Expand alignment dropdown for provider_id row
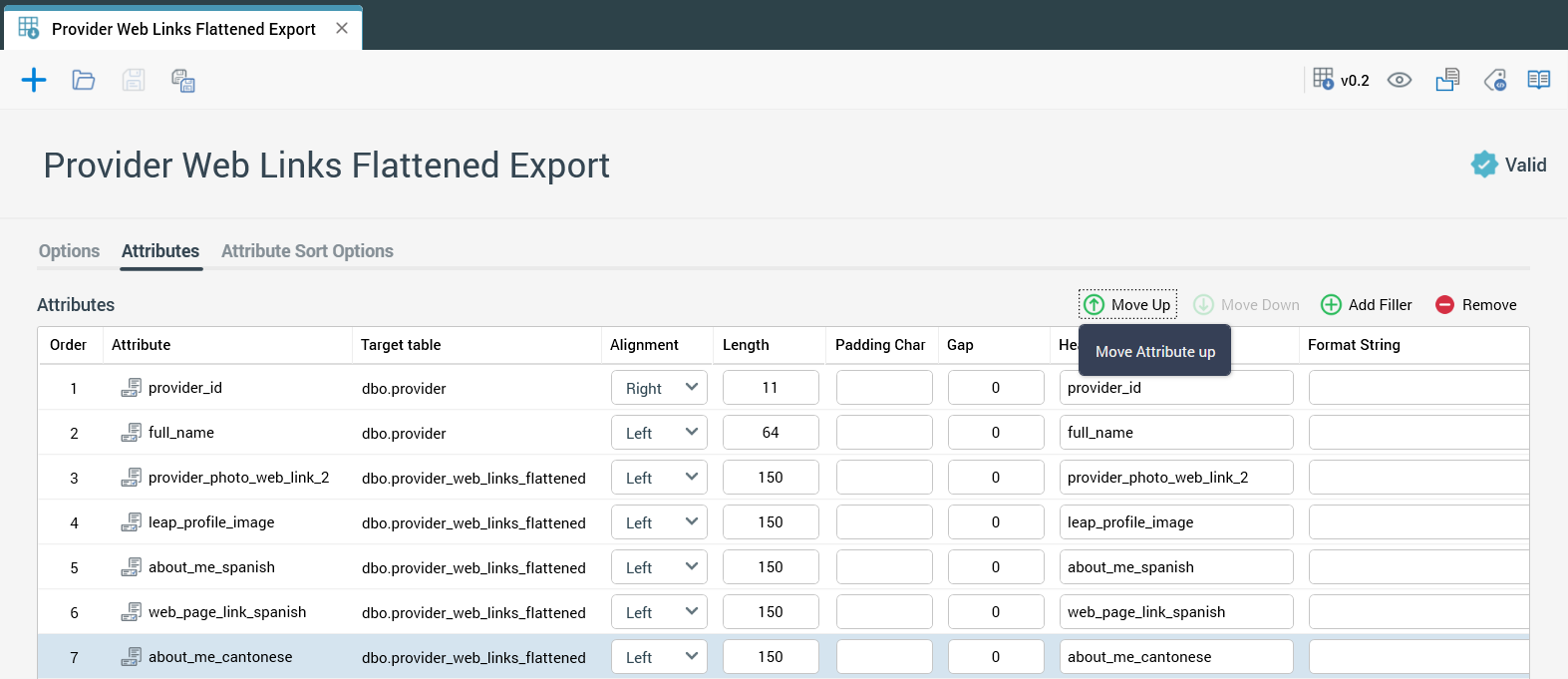1568x679 pixels. point(659,388)
